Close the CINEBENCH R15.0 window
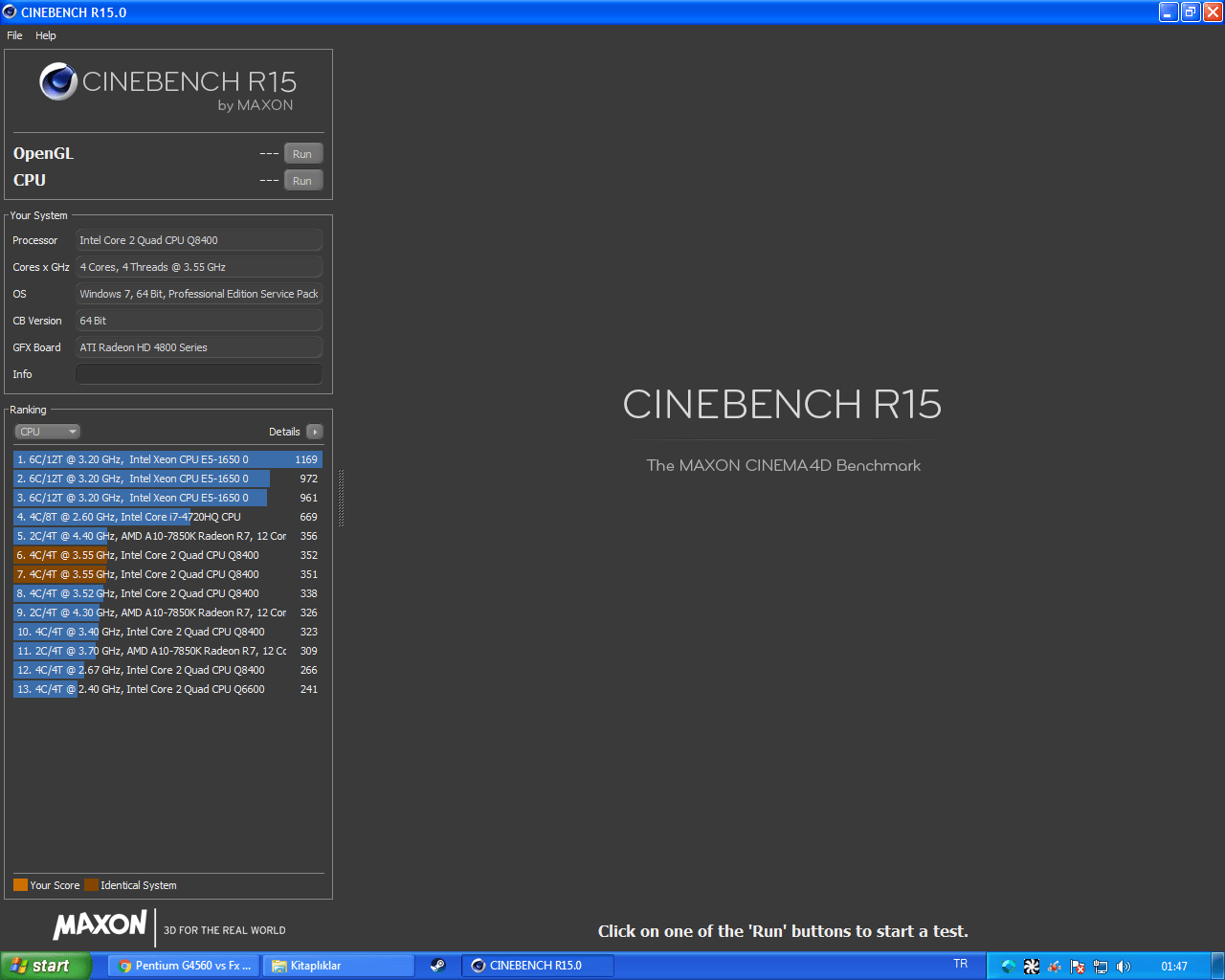Image resolution: width=1225 pixels, height=980 pixels. click(1213, 12)
